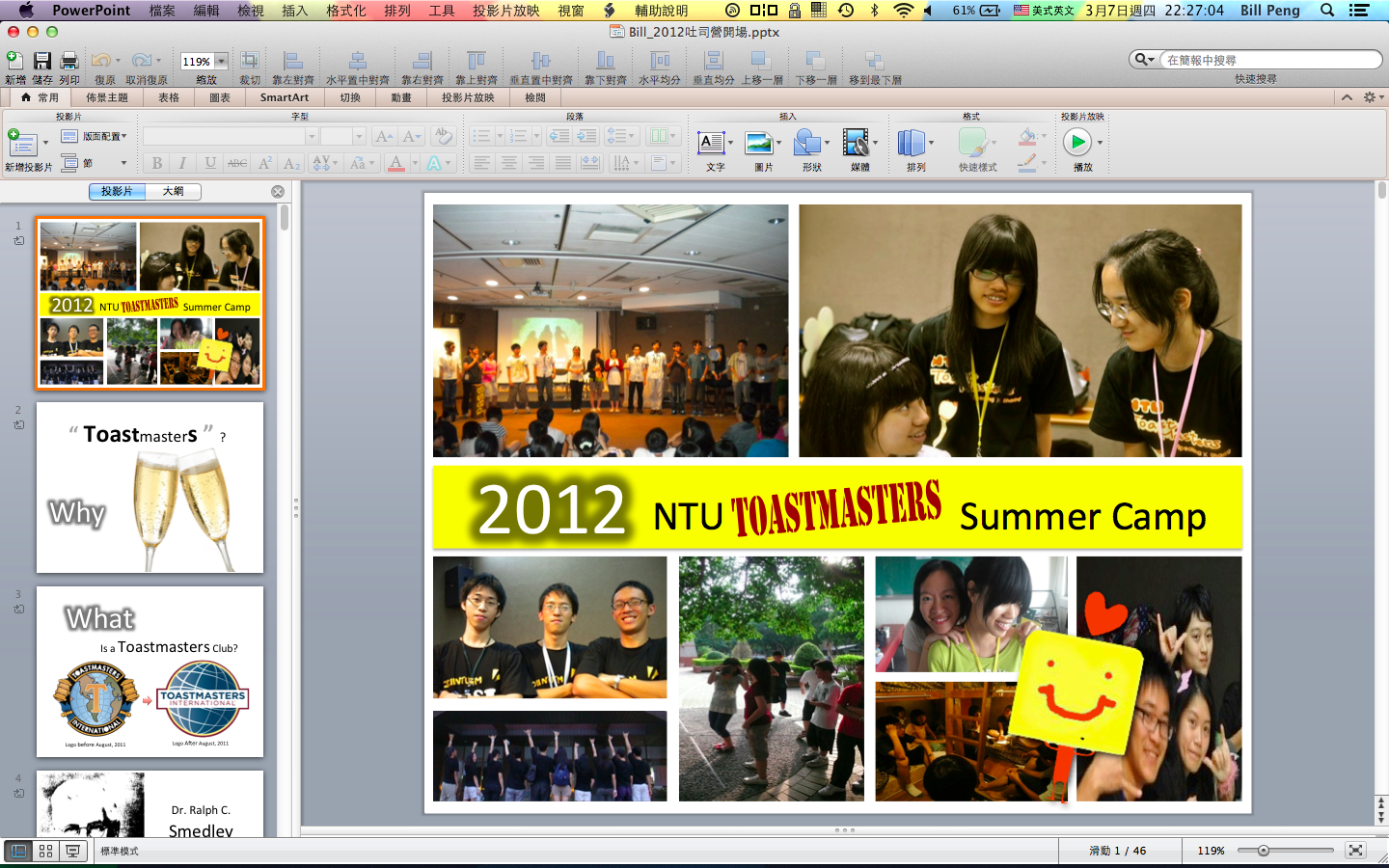Select slide 2 Toastmasters Why thumbnail
The width and height of the screenshot is (1389, 868).
[150, 487]
